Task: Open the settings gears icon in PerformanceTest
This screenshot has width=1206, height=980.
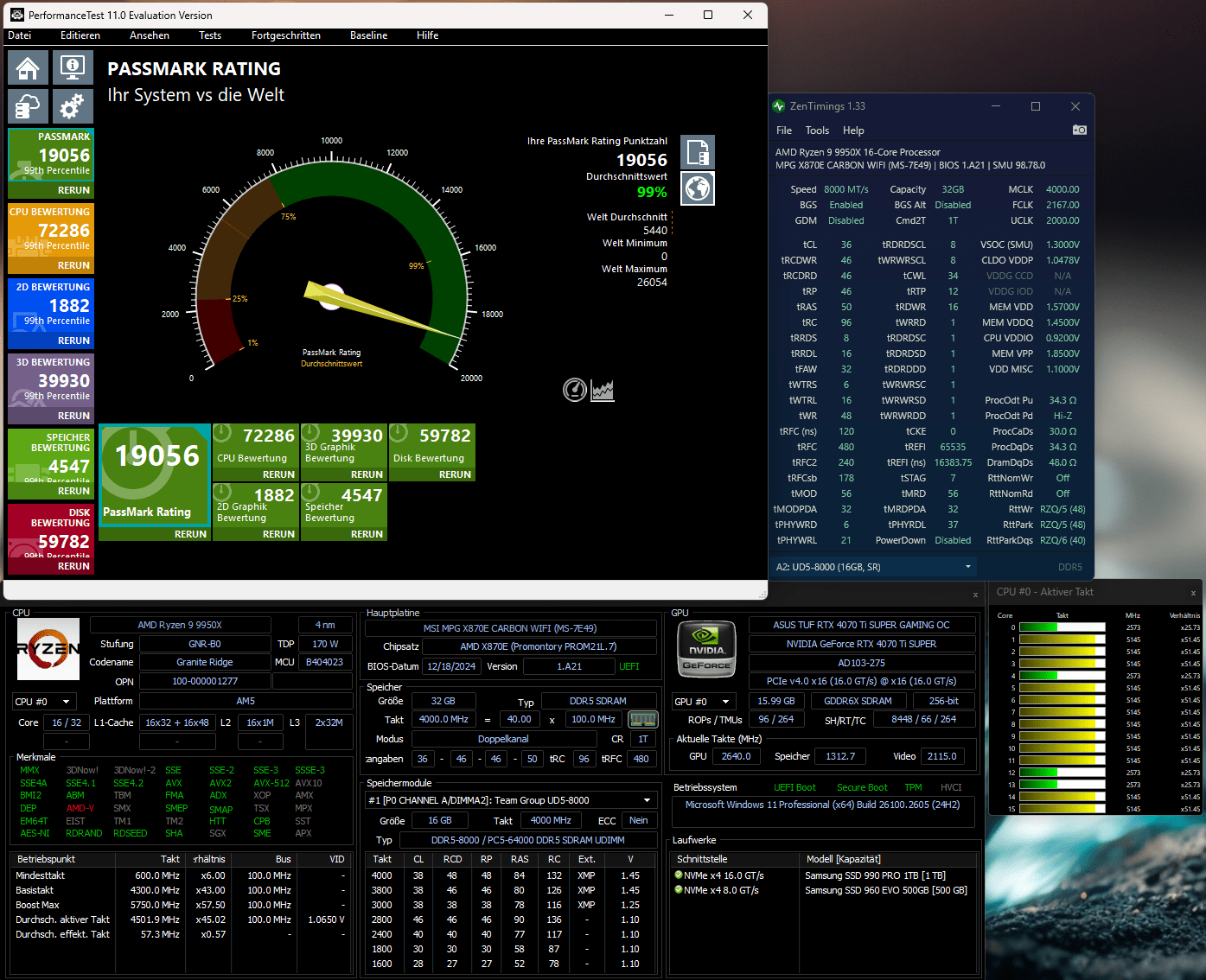Action: (73, 106)
